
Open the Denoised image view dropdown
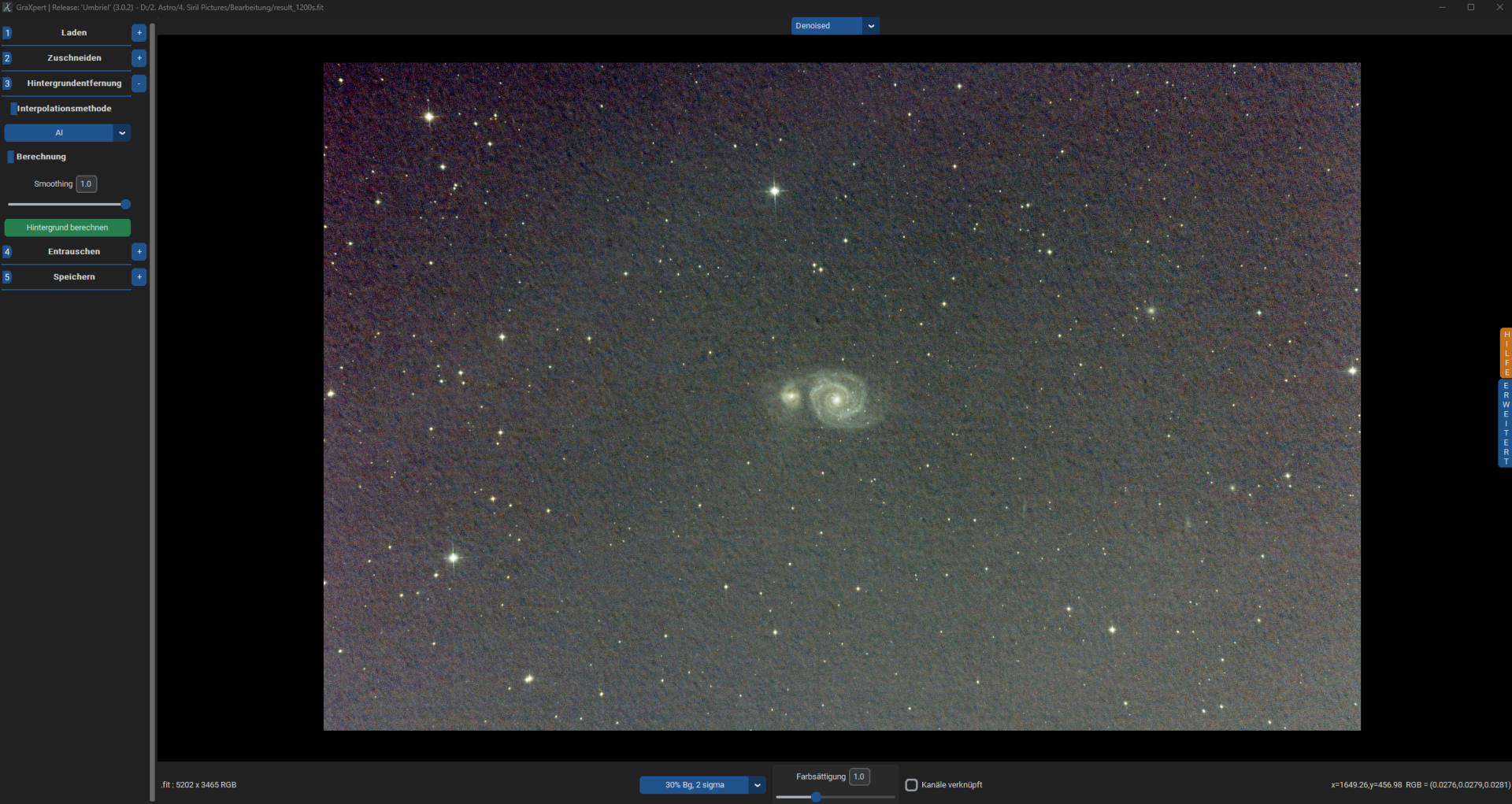click(x=835, y=26)
